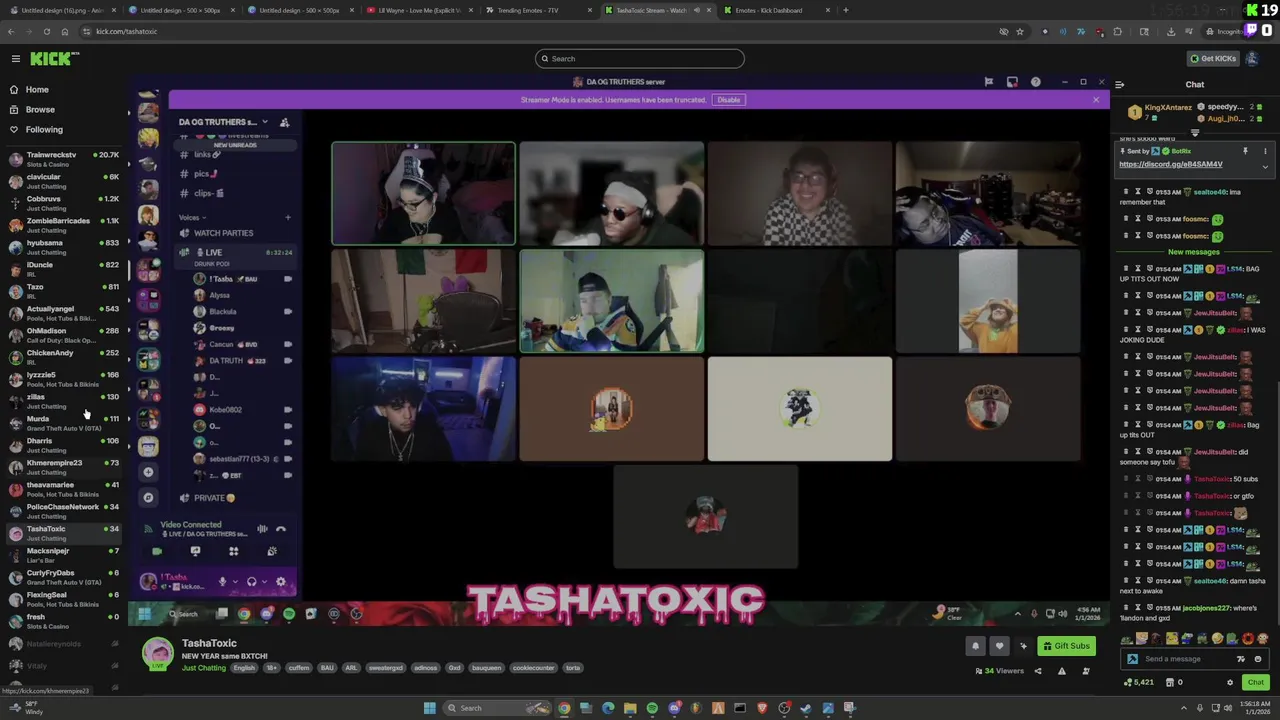1280x720 pixels.
Task: Open the Kick hamburger menu
Action: pos(16,59)
